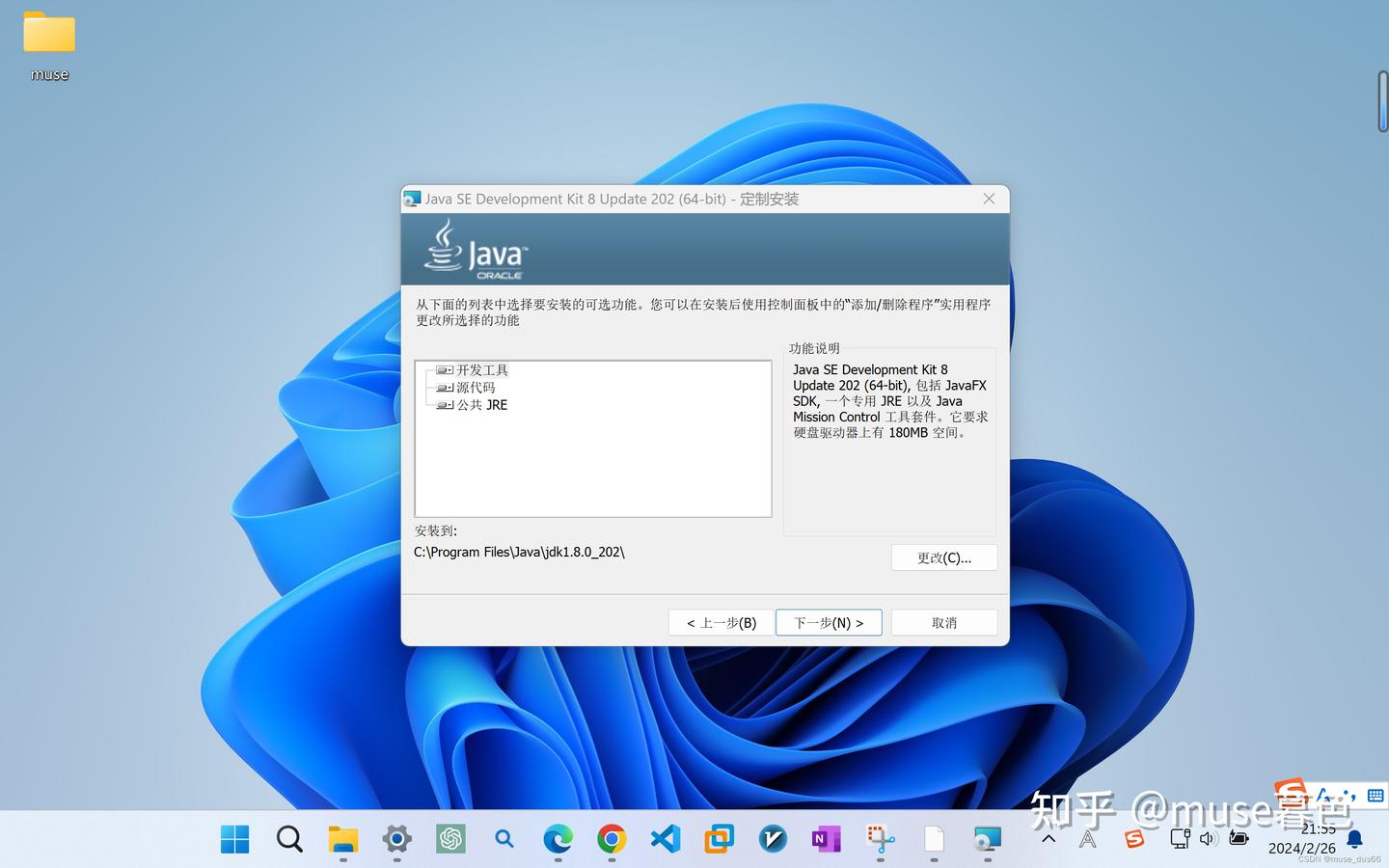Open the muse folder on the desktop
The height and width of the screenshot is (868, 1389).
pyautogui.click(x=48, y=39)
